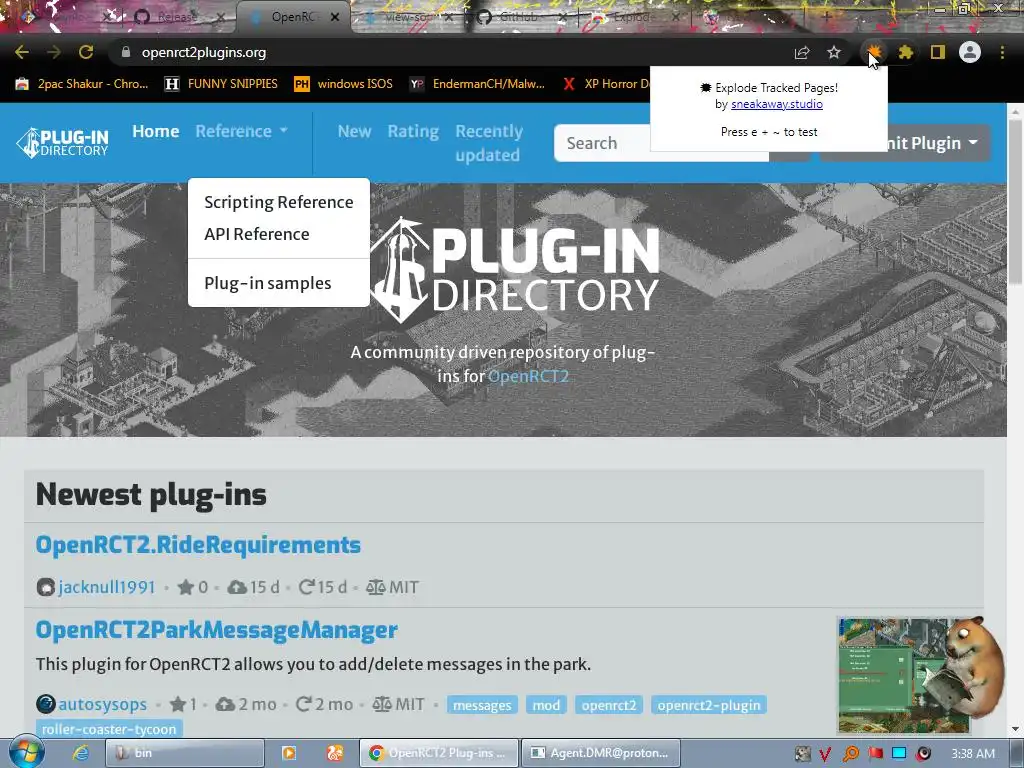Visit jacknull1991's author profile

coord(106,587)
